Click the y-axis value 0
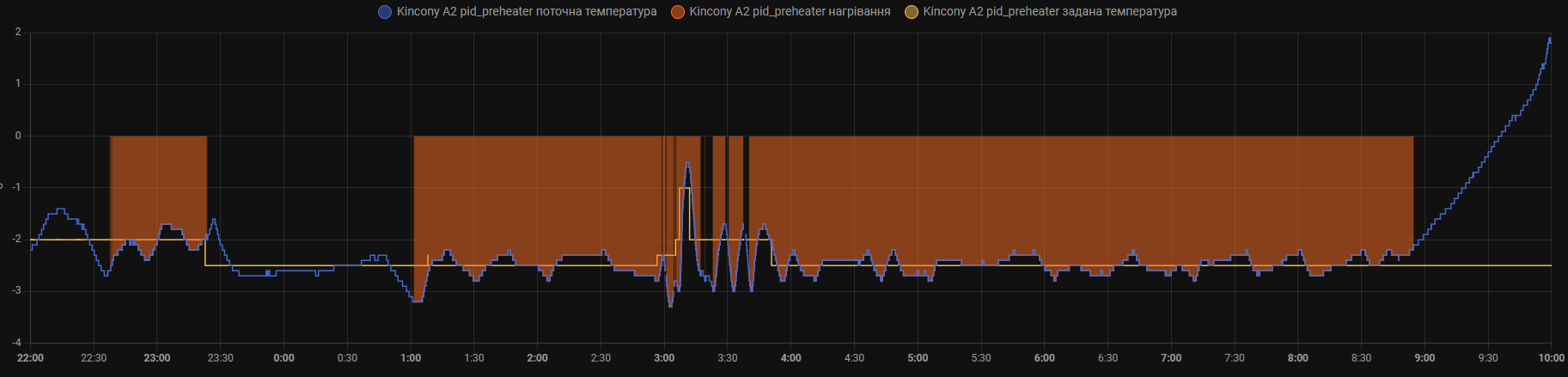 point(18,136)
